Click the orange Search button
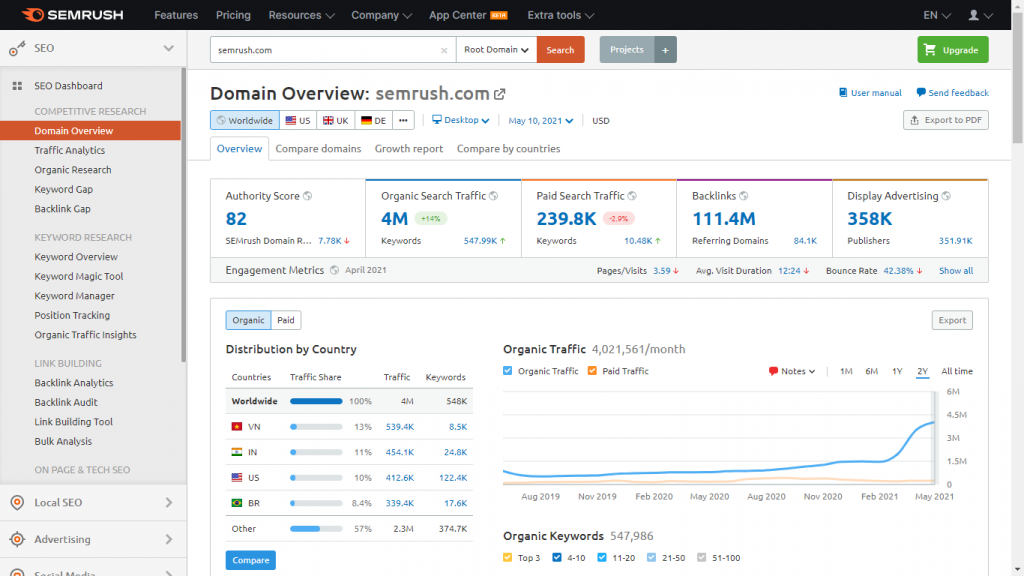Viewport: 1024px width, 576px height. click(x=560, y=50)
